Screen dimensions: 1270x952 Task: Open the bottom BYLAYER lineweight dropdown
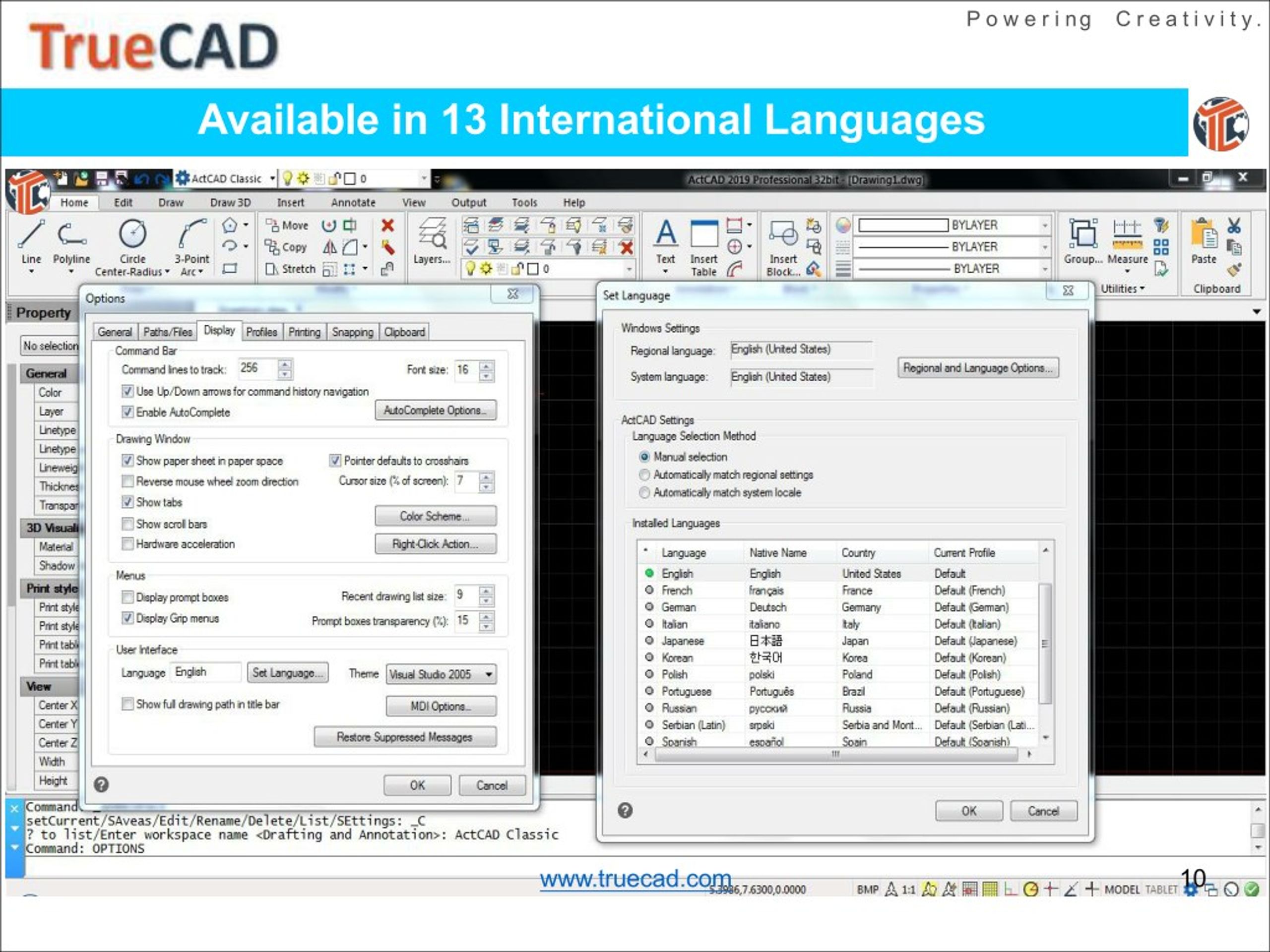[1045, 269]
